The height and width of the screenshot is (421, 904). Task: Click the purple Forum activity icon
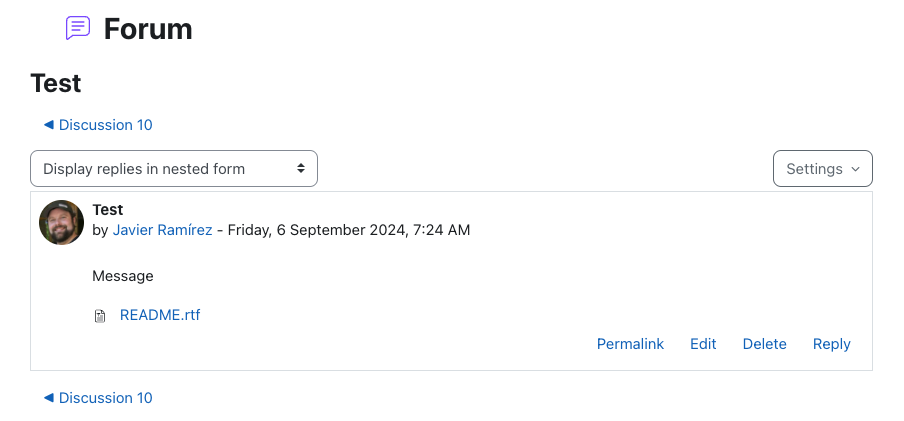coord(78,28)
